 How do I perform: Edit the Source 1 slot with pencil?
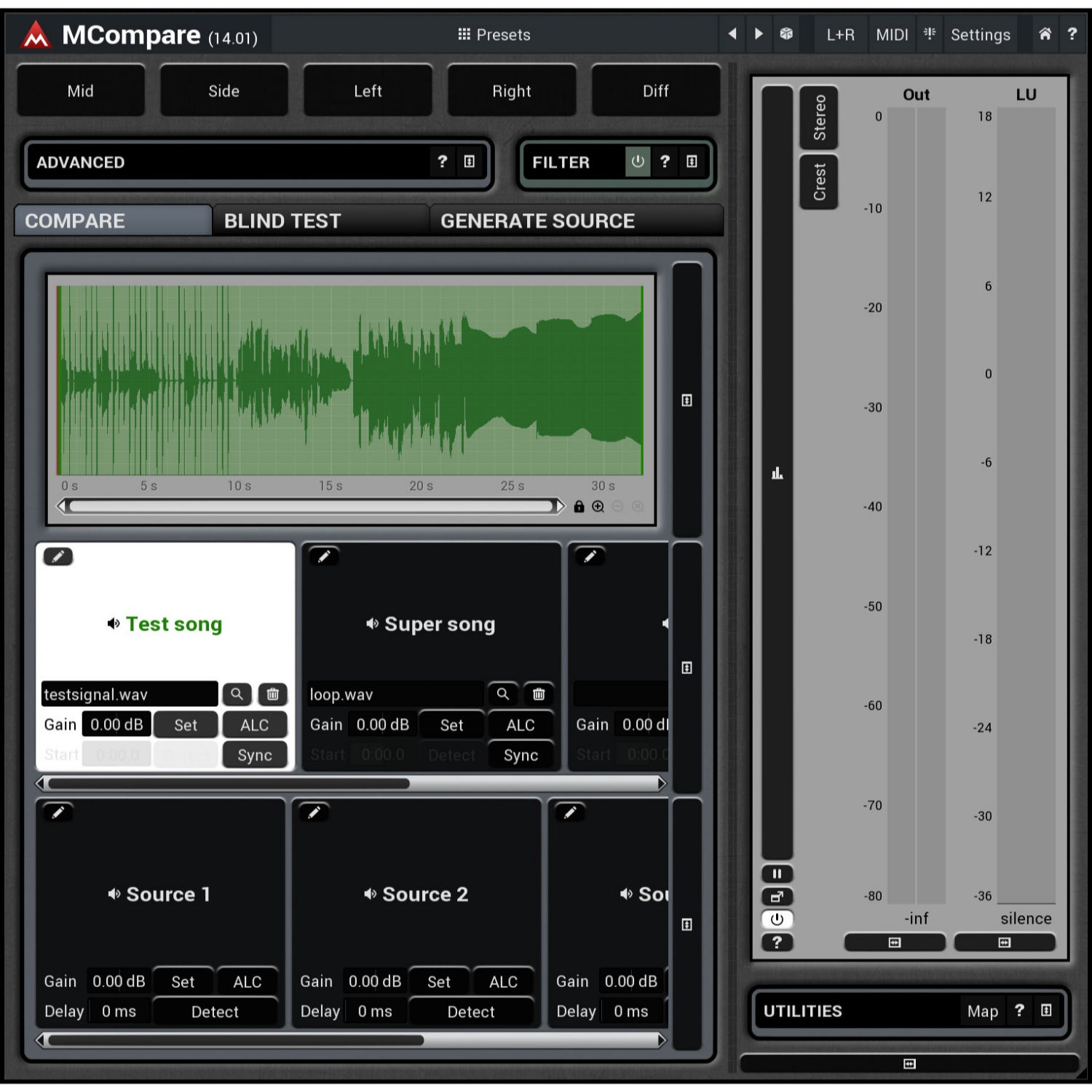pos(58,812)
